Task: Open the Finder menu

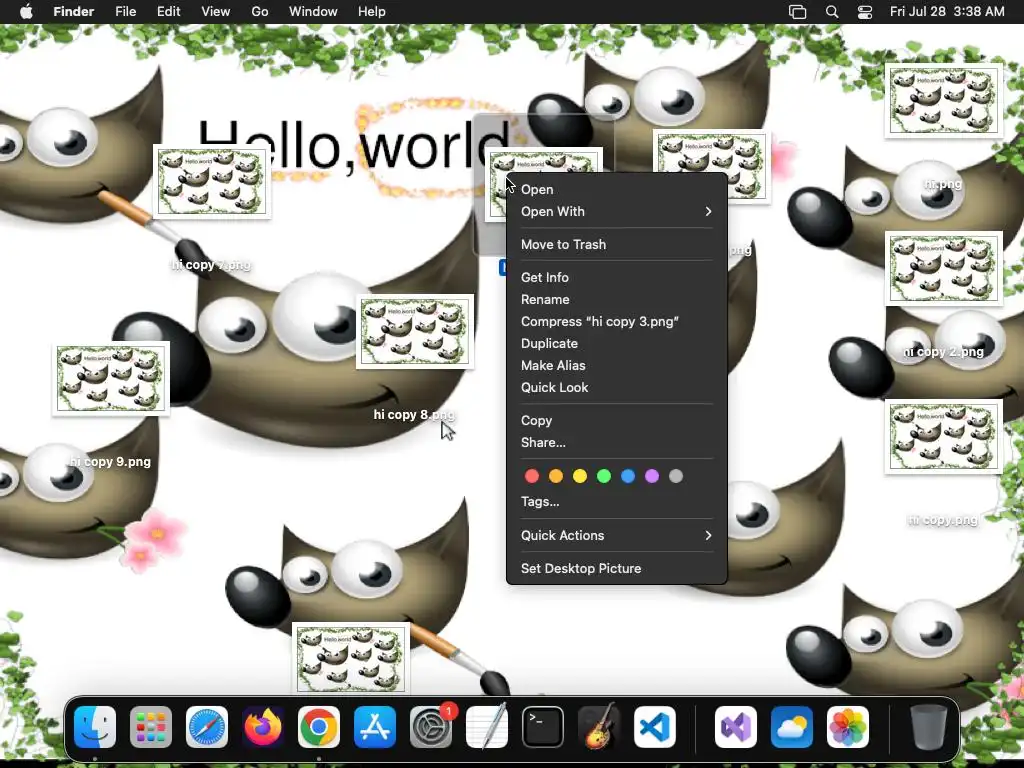Action: 74,11
